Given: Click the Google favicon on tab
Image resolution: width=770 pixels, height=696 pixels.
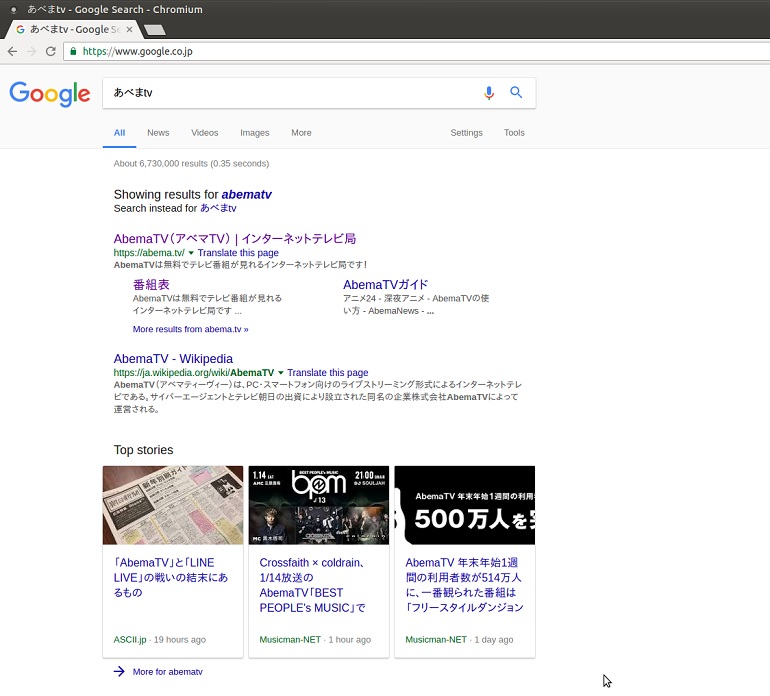Looking at the screenshot, I should [21, 29].
